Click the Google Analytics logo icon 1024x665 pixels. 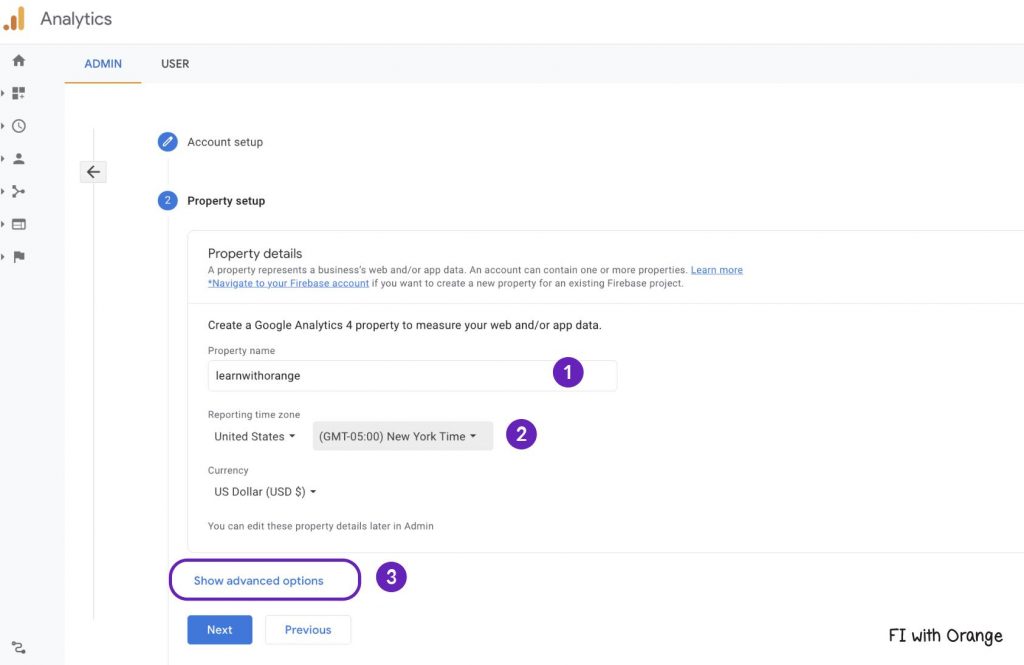click(x=14, y=18)
